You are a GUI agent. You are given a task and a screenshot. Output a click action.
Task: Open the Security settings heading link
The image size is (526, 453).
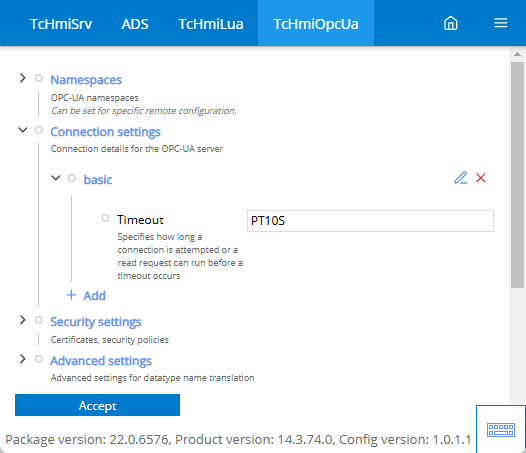(x=96, y=322)
